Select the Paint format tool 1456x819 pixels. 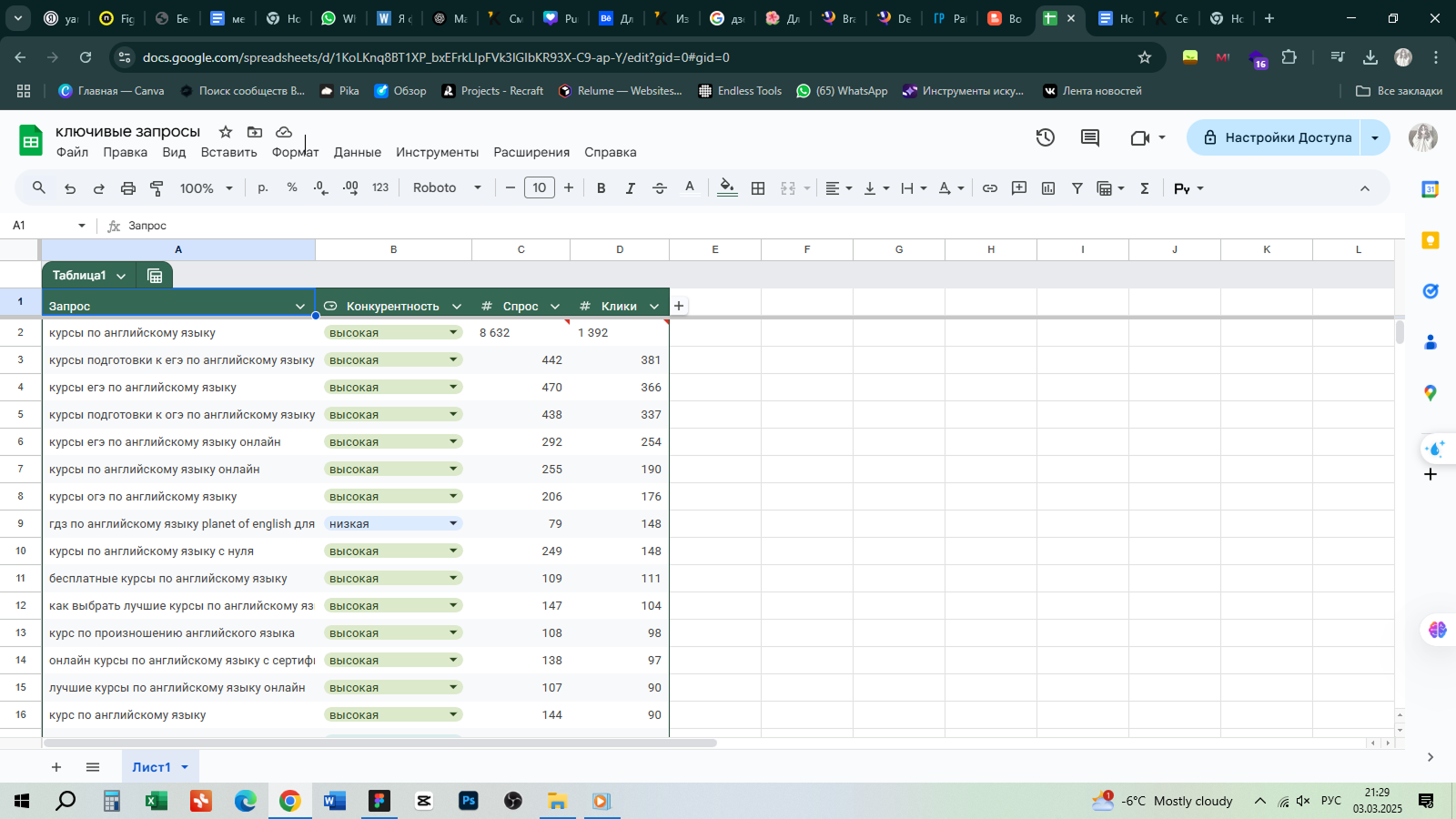157,188
